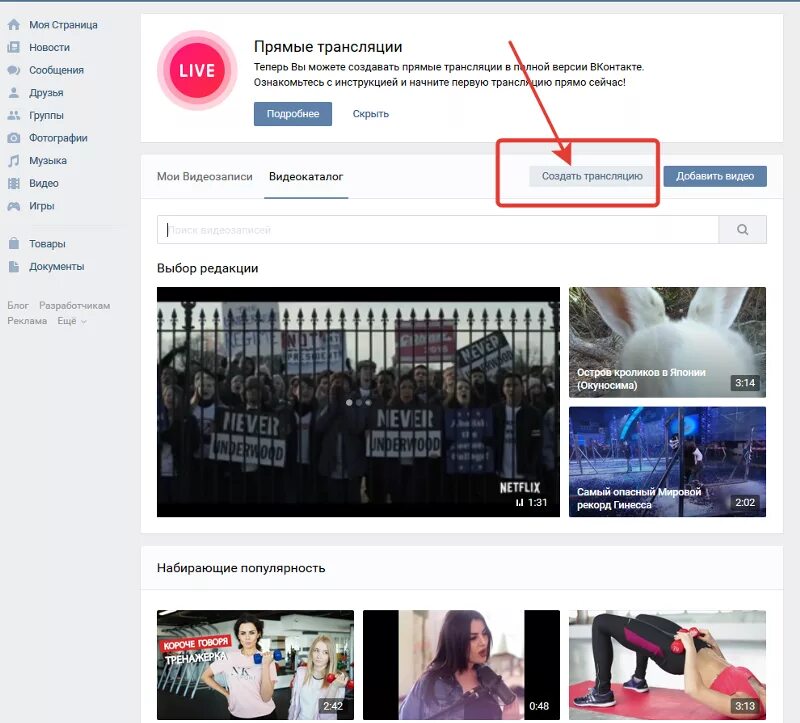Open Товары in the sidebar
This screenshot has width=800, height=723.
(47, 243)
